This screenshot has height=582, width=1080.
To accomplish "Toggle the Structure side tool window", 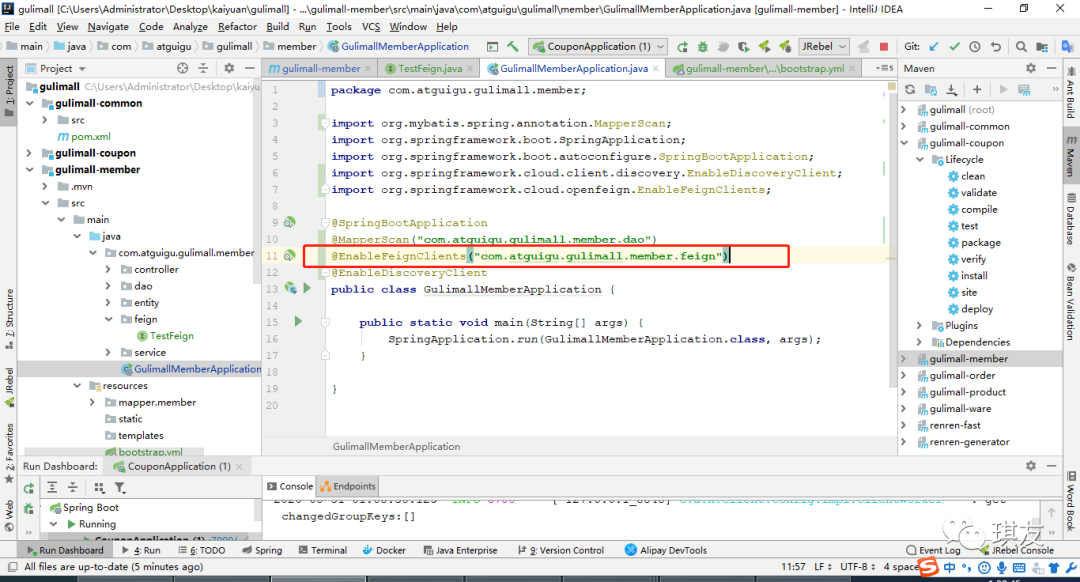I will pos(9,319).
